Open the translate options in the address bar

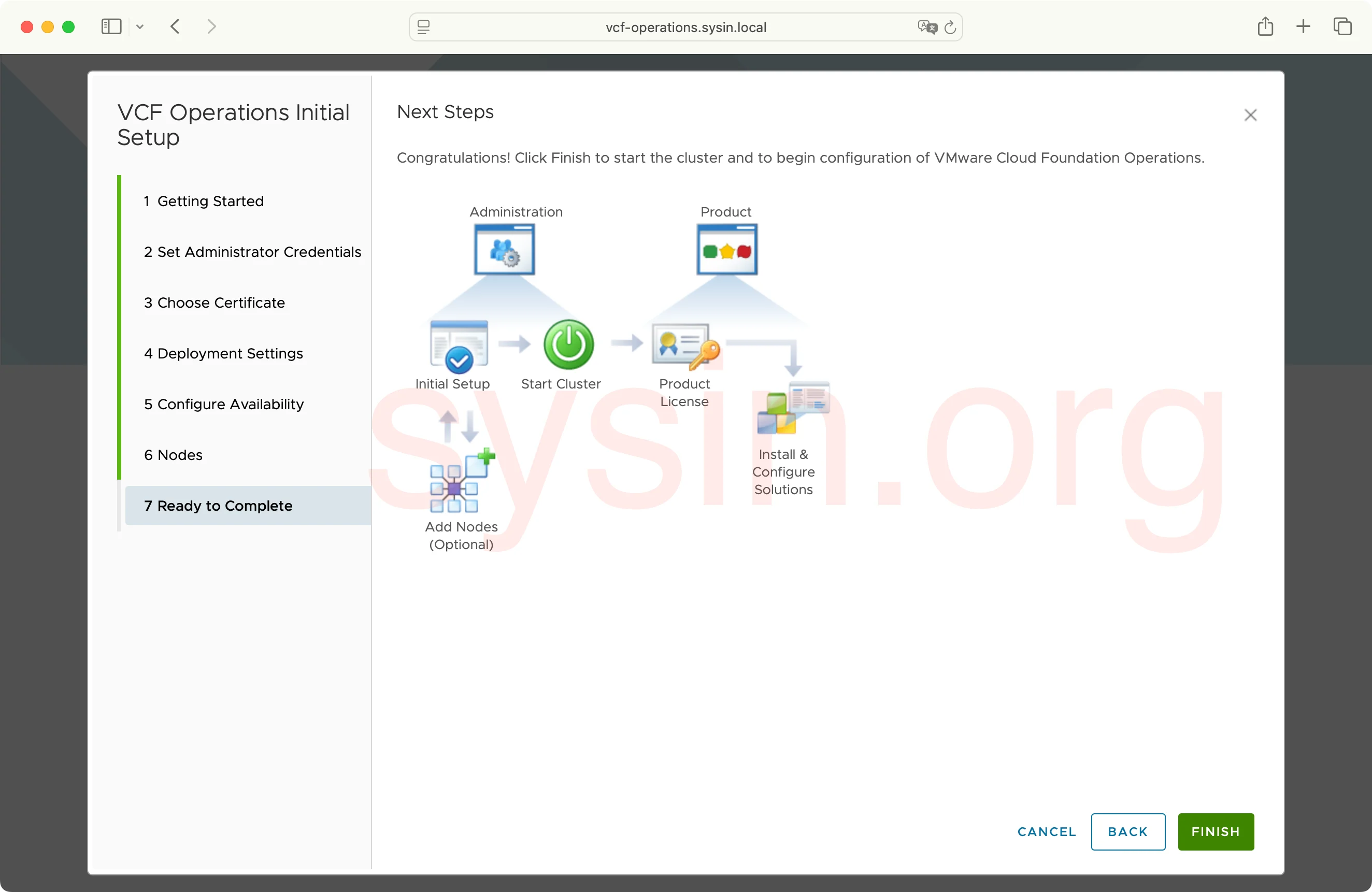(x=926, y=27)
